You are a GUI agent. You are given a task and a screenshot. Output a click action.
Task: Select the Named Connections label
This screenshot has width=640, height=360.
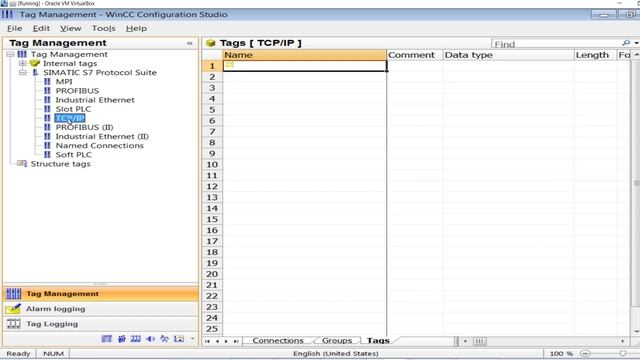(x=100, y=145)
